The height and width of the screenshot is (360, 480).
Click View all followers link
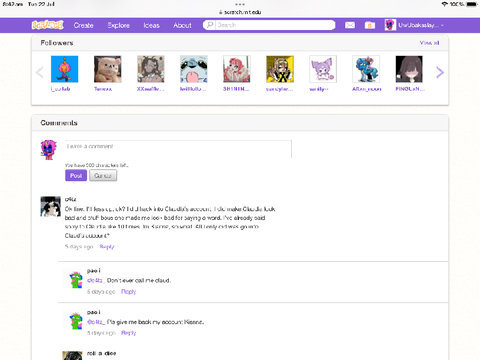[x=429, y=43]
